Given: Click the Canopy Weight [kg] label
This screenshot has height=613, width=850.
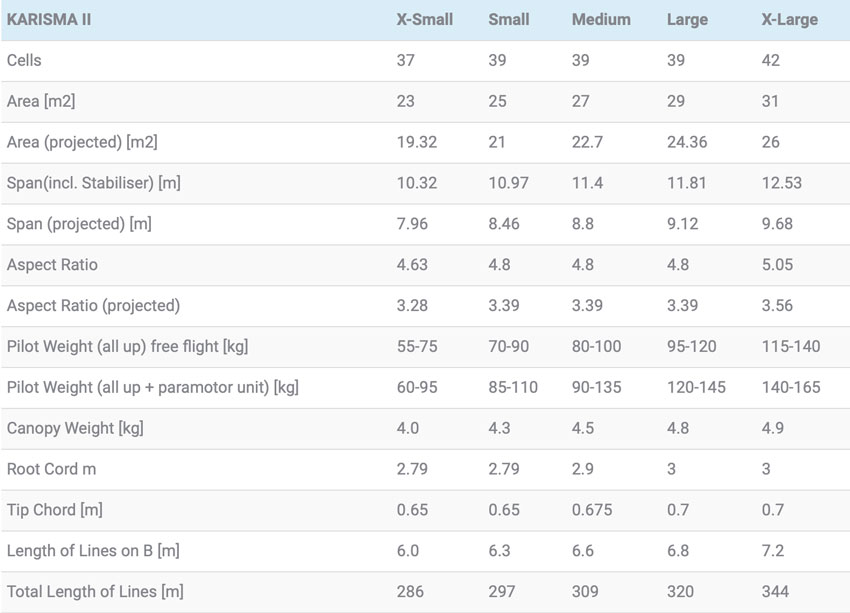Looking at the screenshot, I should 75,428.
